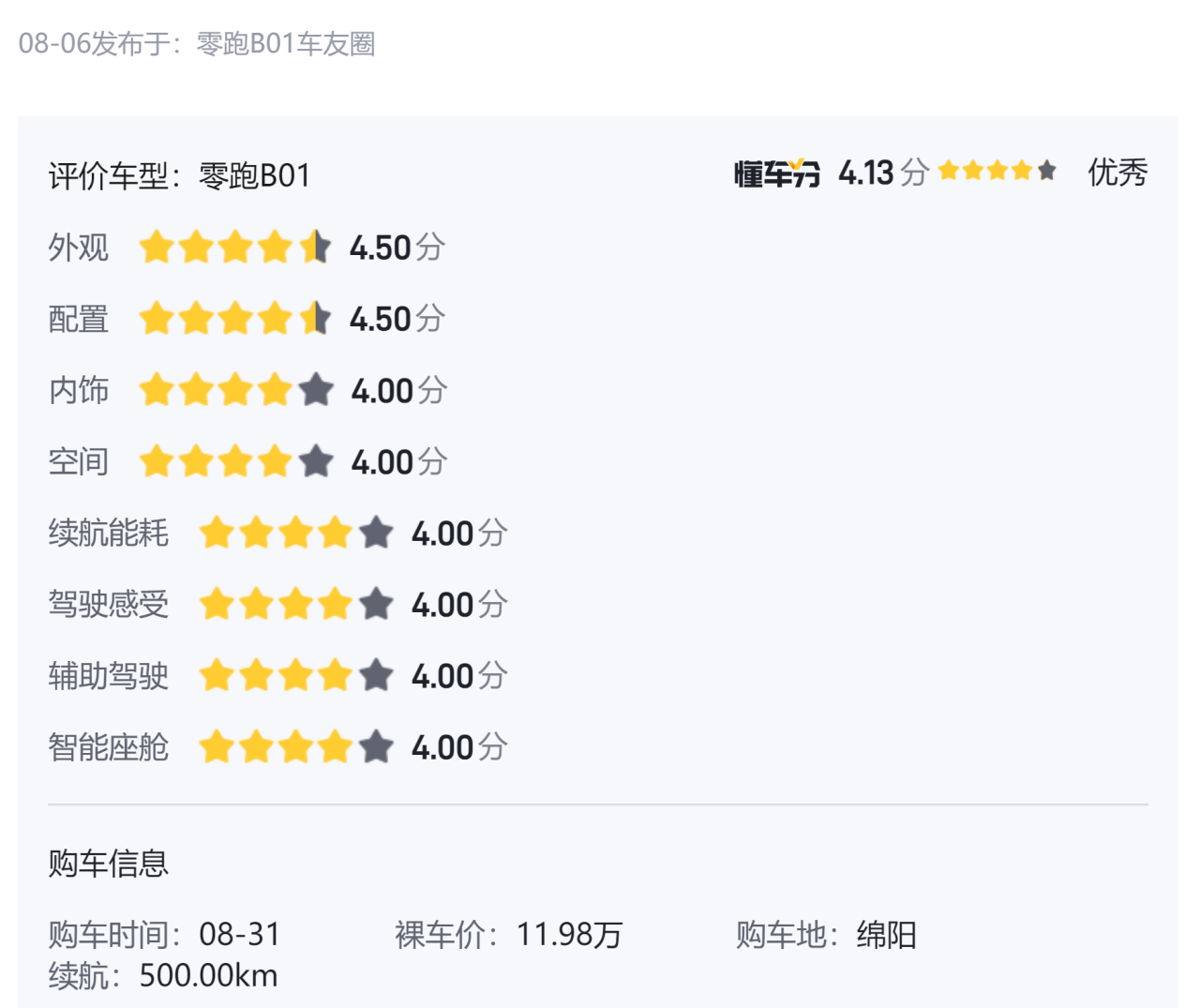Viewport: 1186px width, 1008px height.
Task: Click the 4.13 overall score stars
Action: (x=997, y=171)
